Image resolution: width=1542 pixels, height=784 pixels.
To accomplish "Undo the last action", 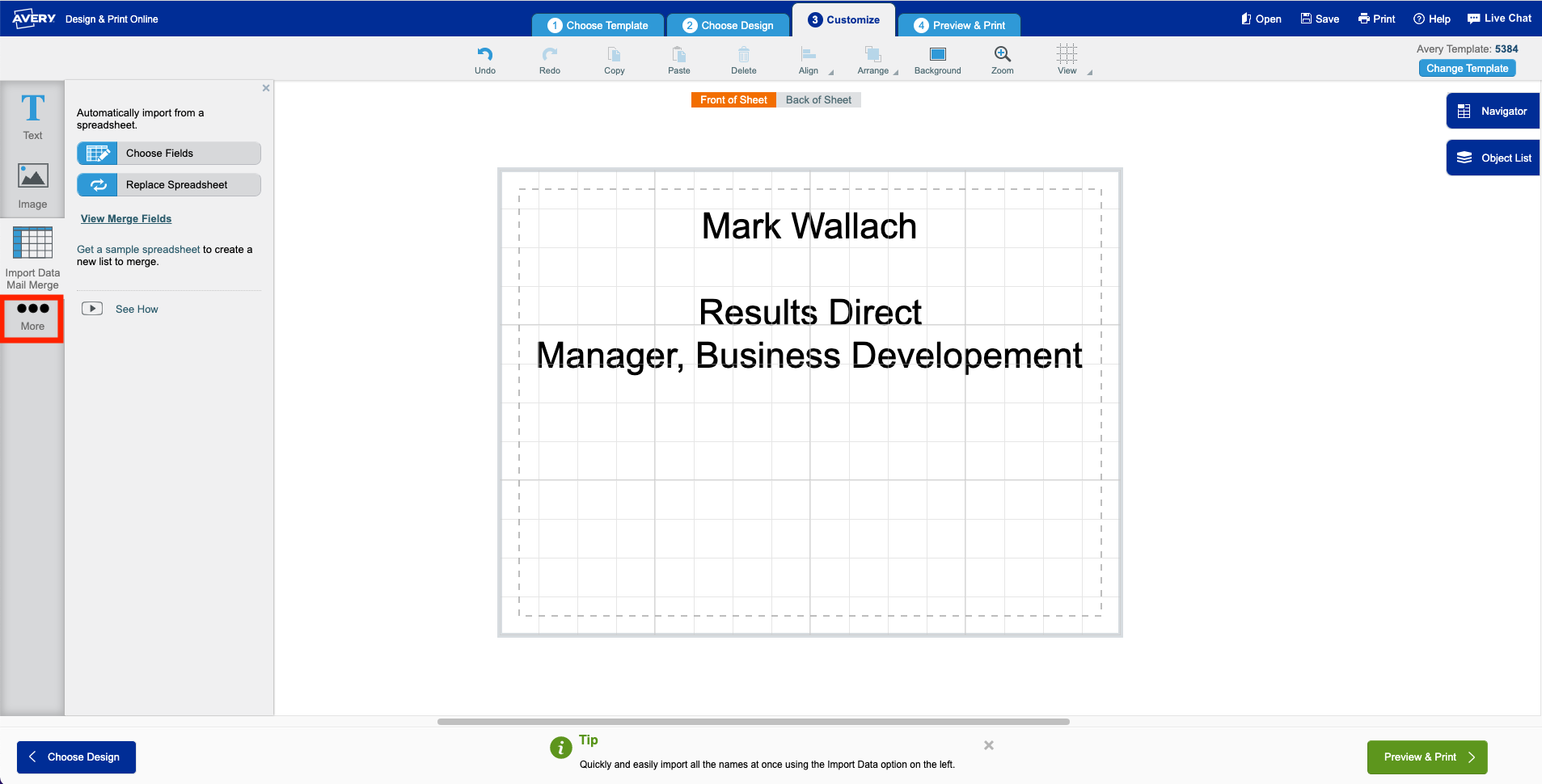I will (x=485, y=60).
